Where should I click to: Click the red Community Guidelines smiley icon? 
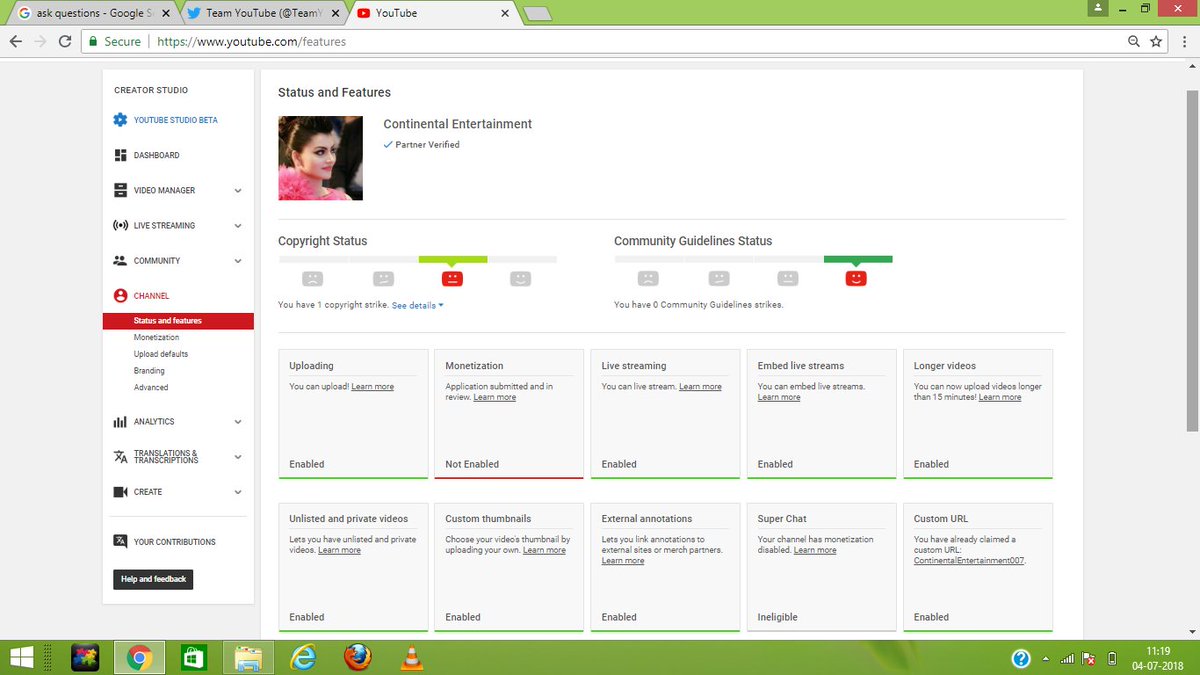click(855, 279)
